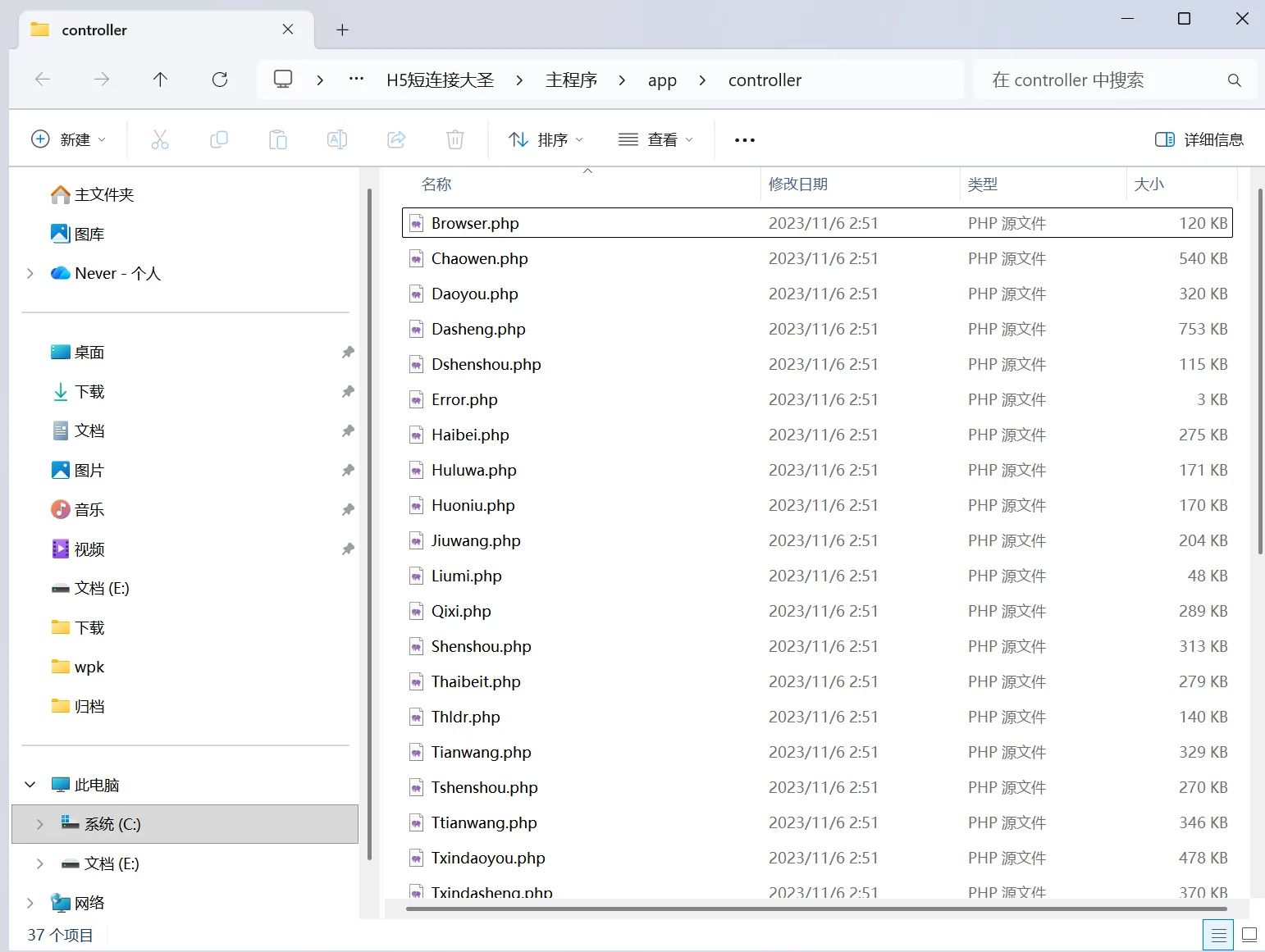
Task: Toggle the 详细信息 details pane
Action: pos(1199,139)
